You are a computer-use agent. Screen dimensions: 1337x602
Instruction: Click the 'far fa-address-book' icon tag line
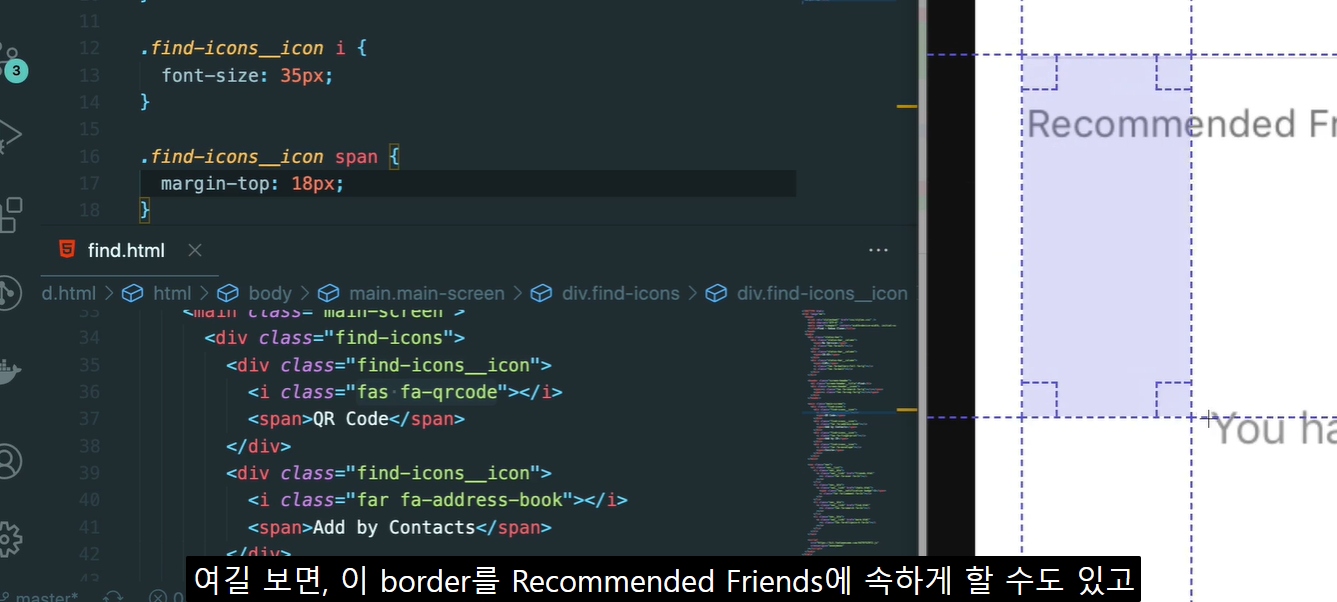(438, 500)
